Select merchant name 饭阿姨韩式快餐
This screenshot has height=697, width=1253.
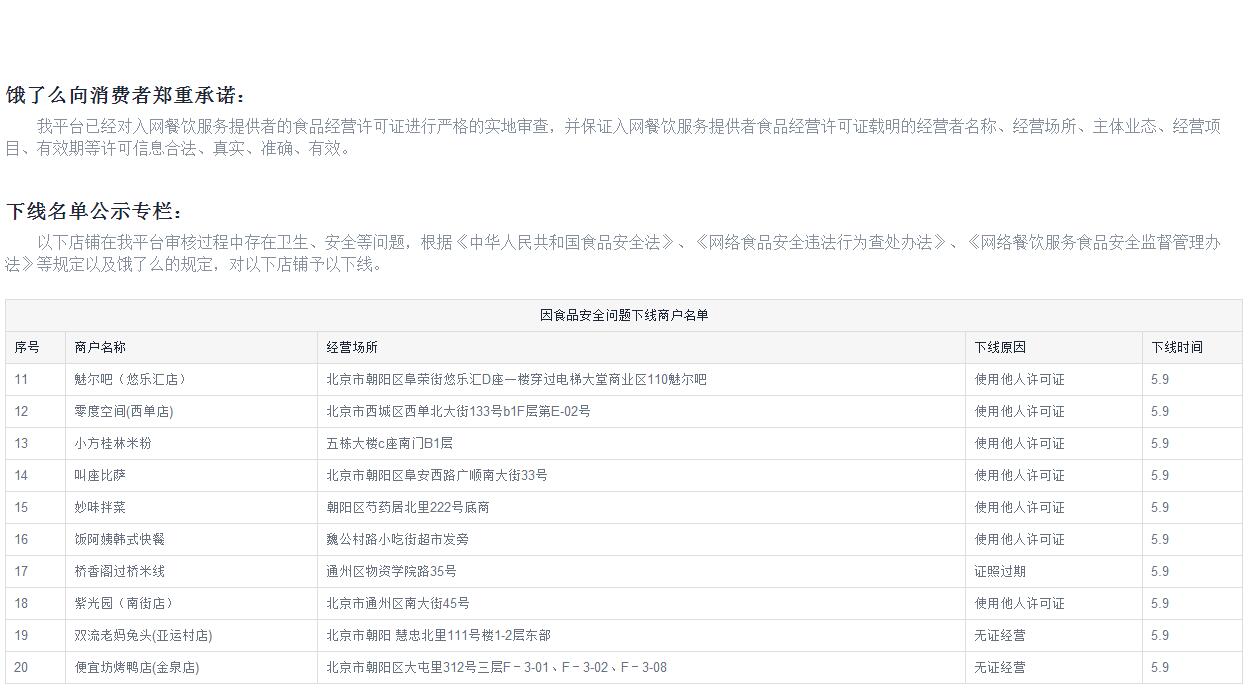(119, 539)
